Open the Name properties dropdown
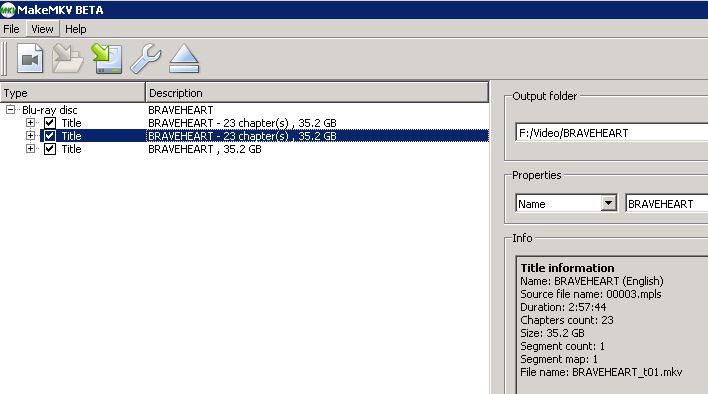This screenshot has height=394, width=708. (x=608, y=204)
